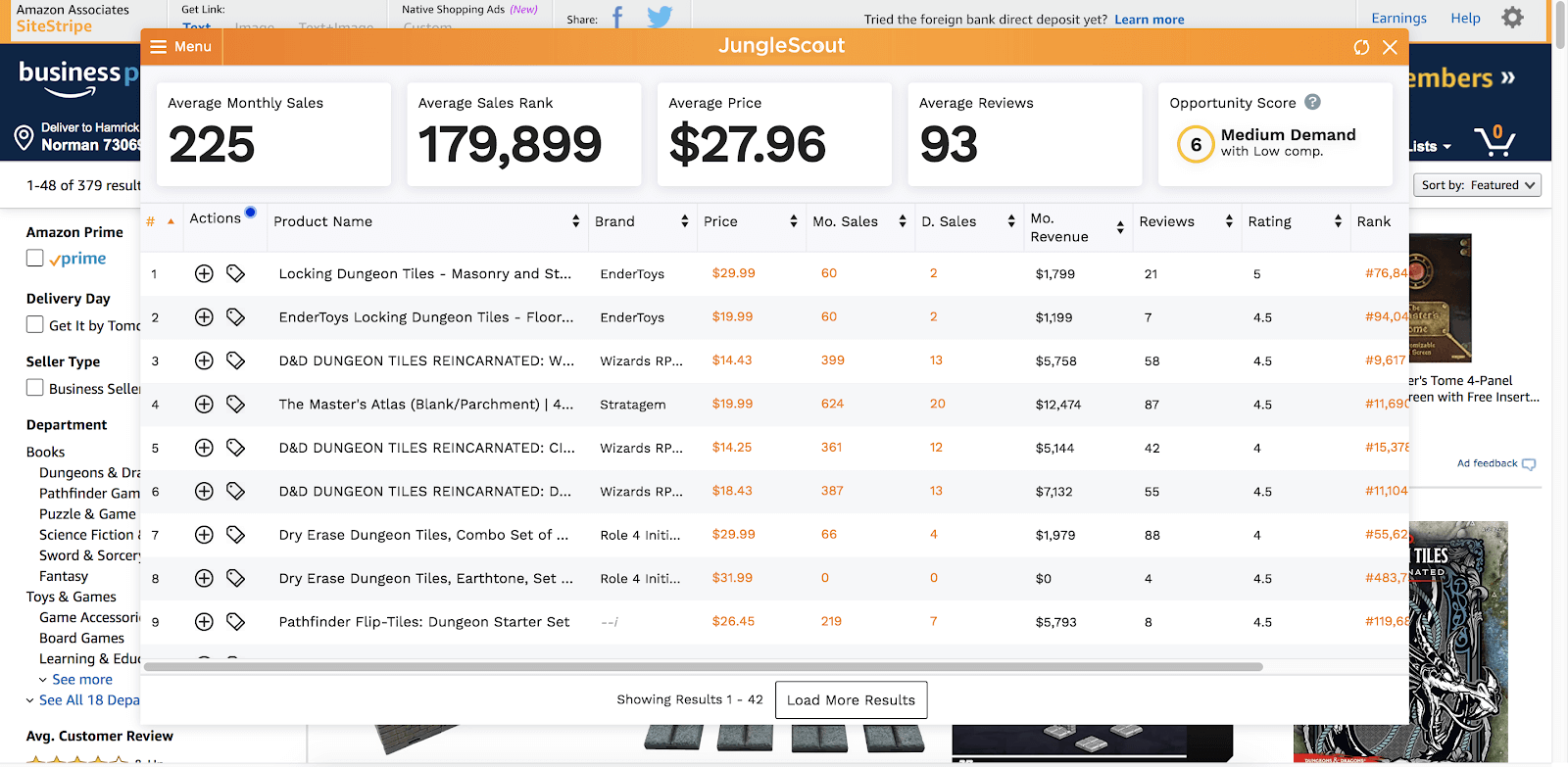
Task: Add Dry Erase Combo Set product
Action: [204, 535]
